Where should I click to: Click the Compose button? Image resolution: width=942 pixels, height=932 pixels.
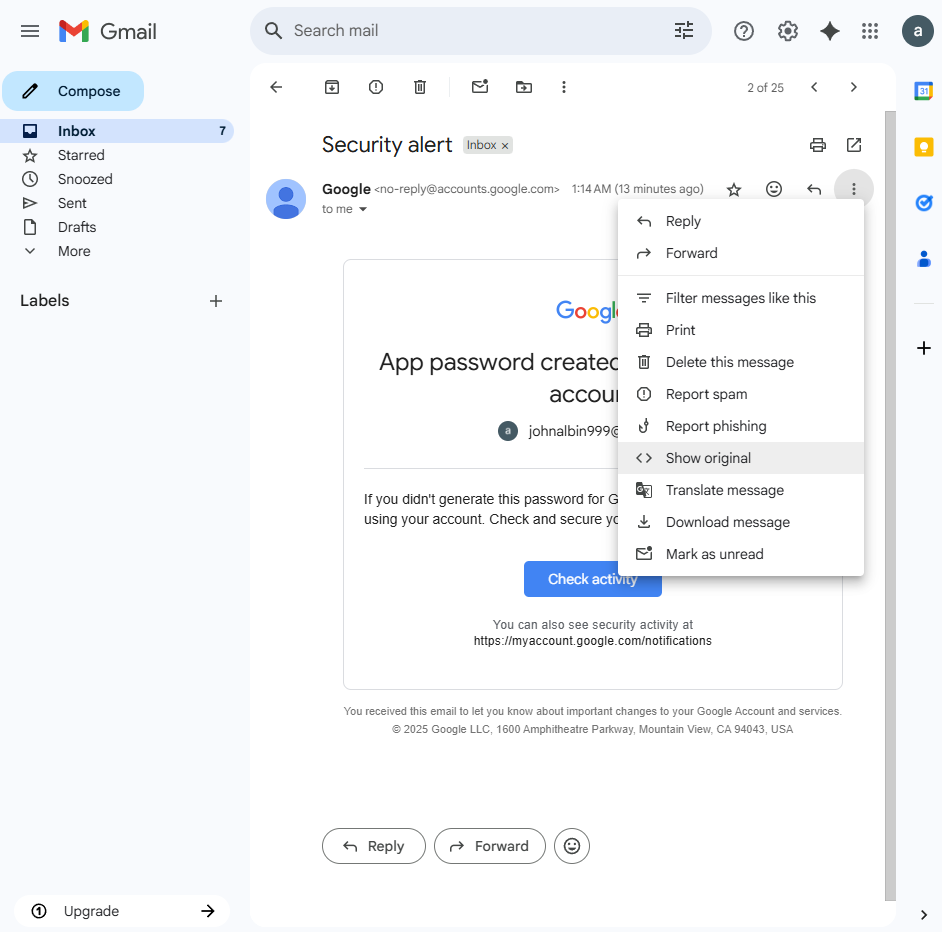[x=73, y=91]
